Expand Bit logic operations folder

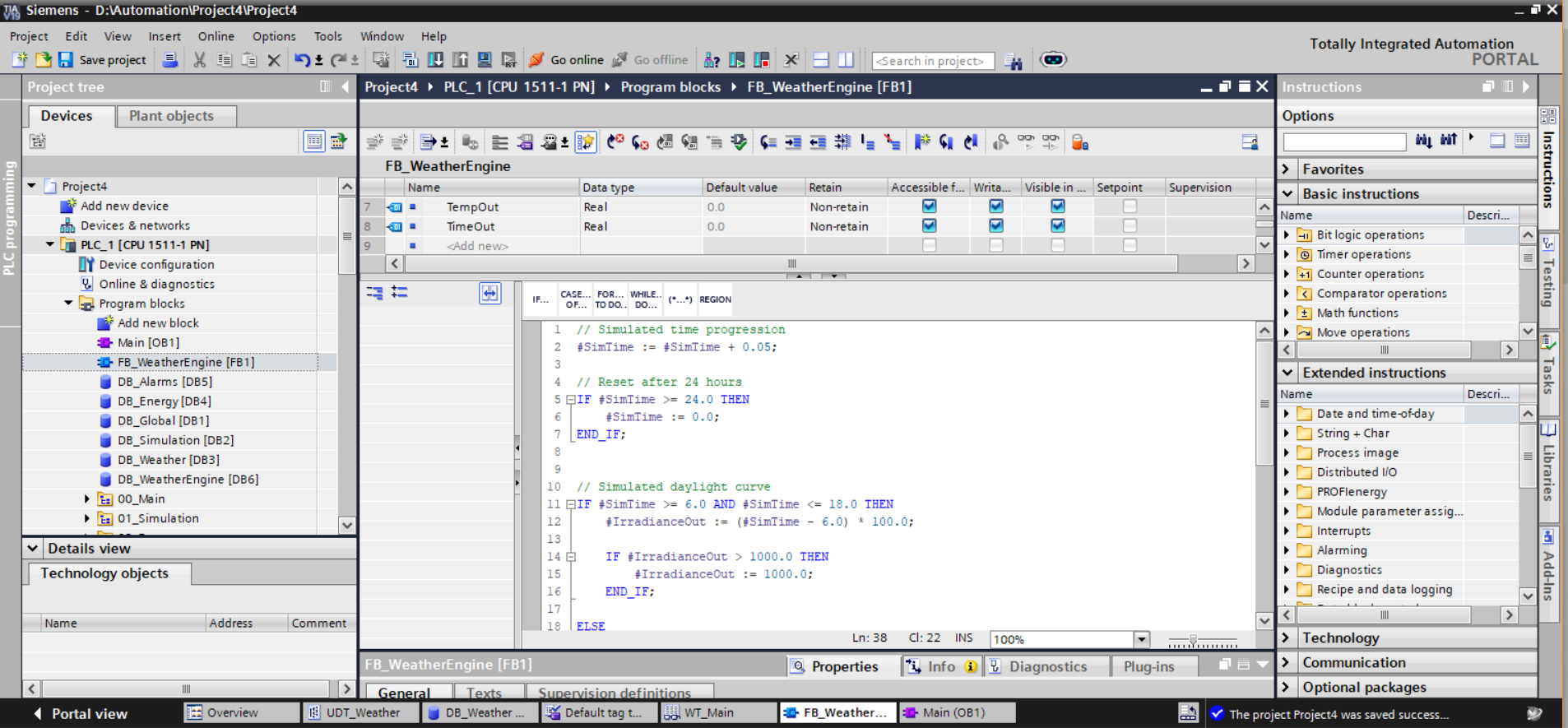1287,234
